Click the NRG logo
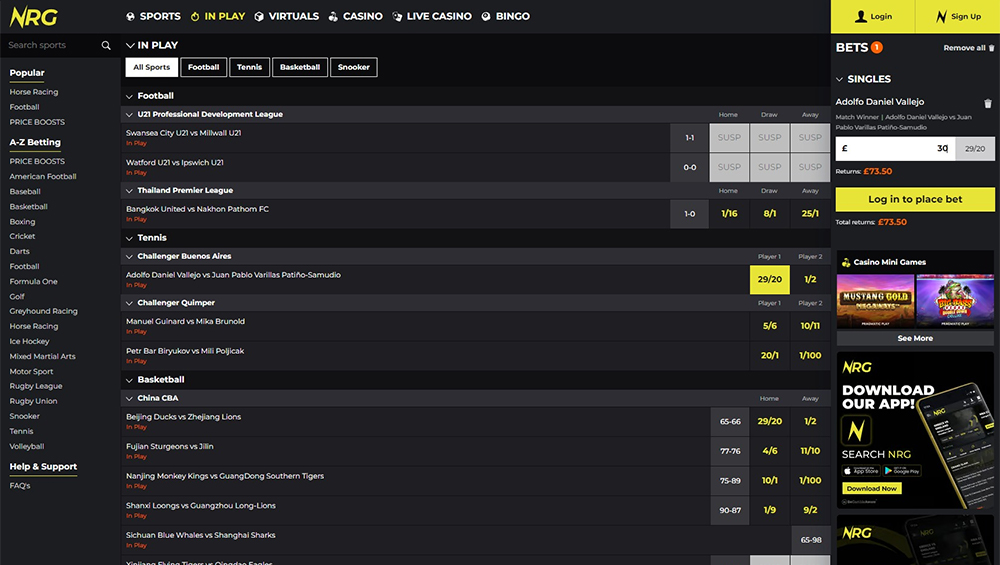 point(34,17)
